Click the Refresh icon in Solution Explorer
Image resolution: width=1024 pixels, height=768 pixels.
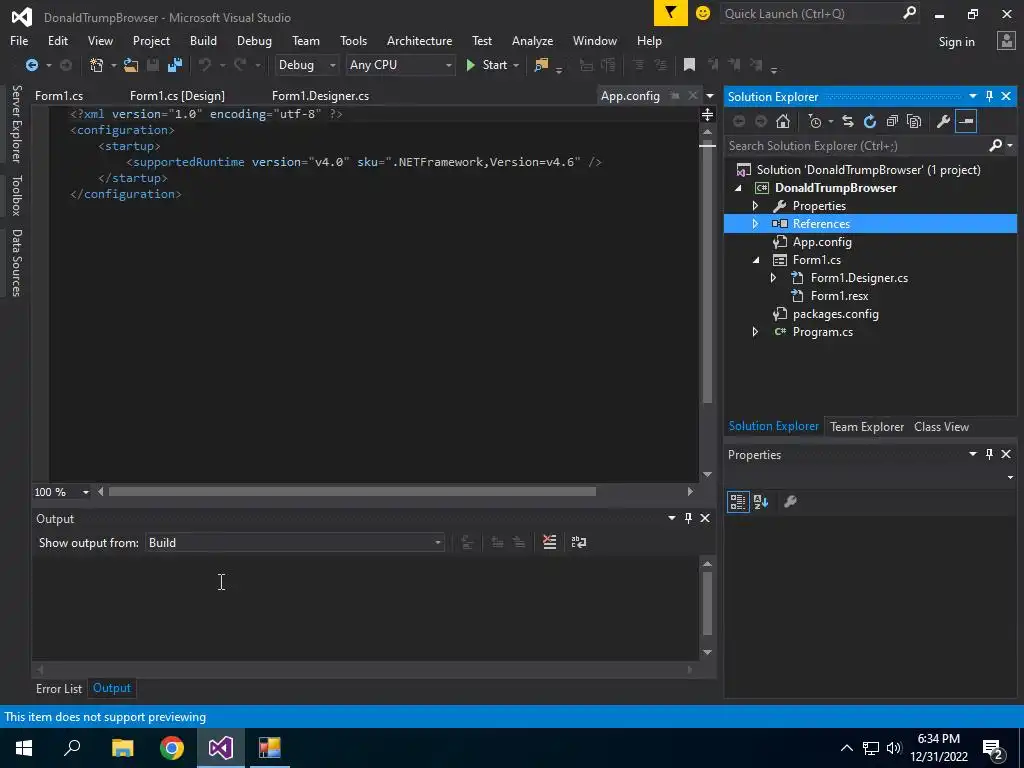tap(870, 121)
